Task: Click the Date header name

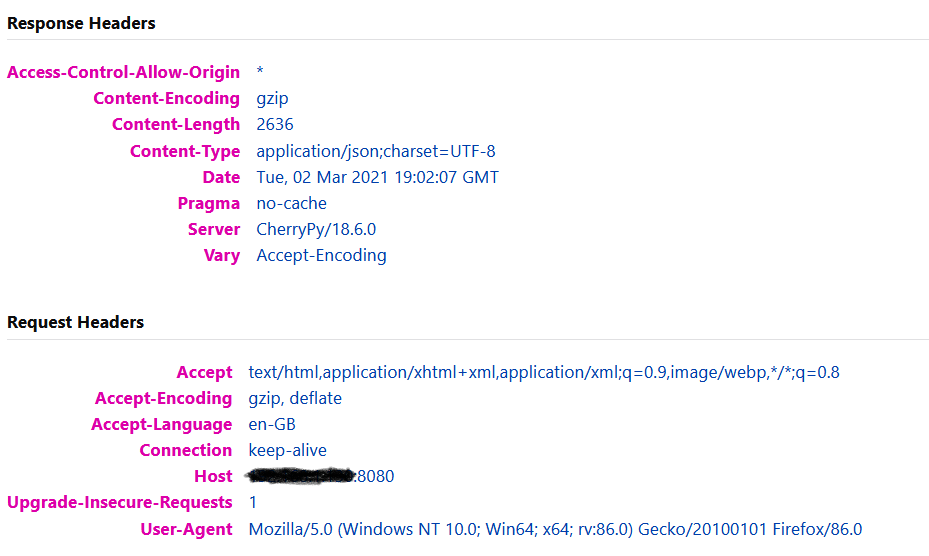Action: click(x=221, y=177)
